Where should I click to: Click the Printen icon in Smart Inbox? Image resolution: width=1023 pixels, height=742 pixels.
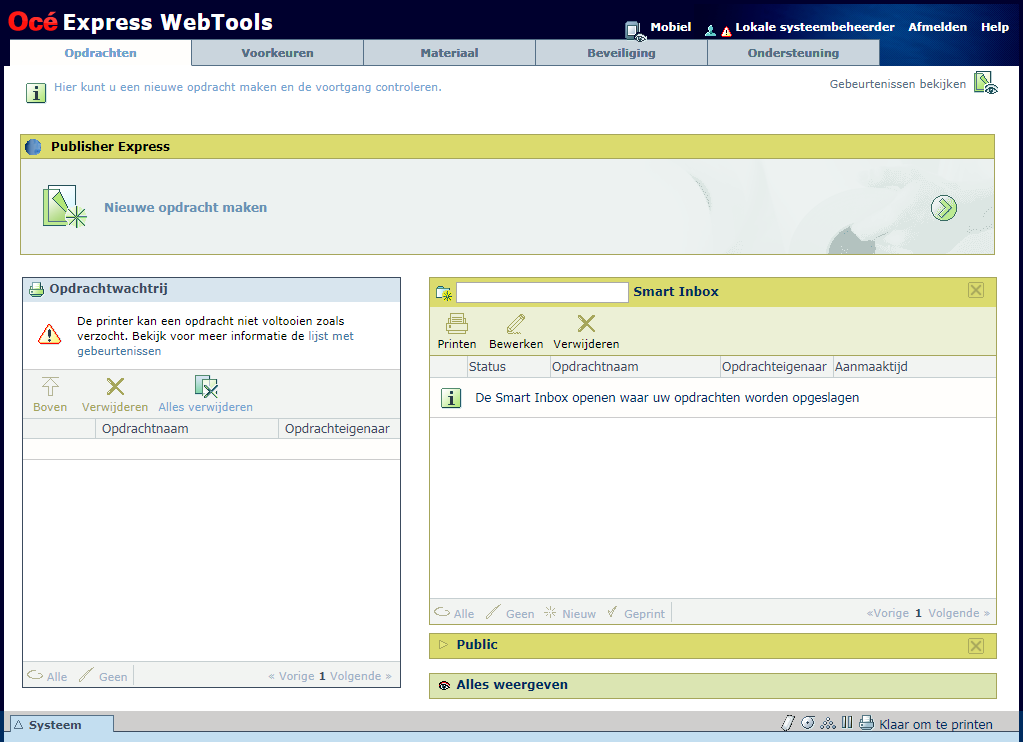pyautogui.click(x=457, y=324)
